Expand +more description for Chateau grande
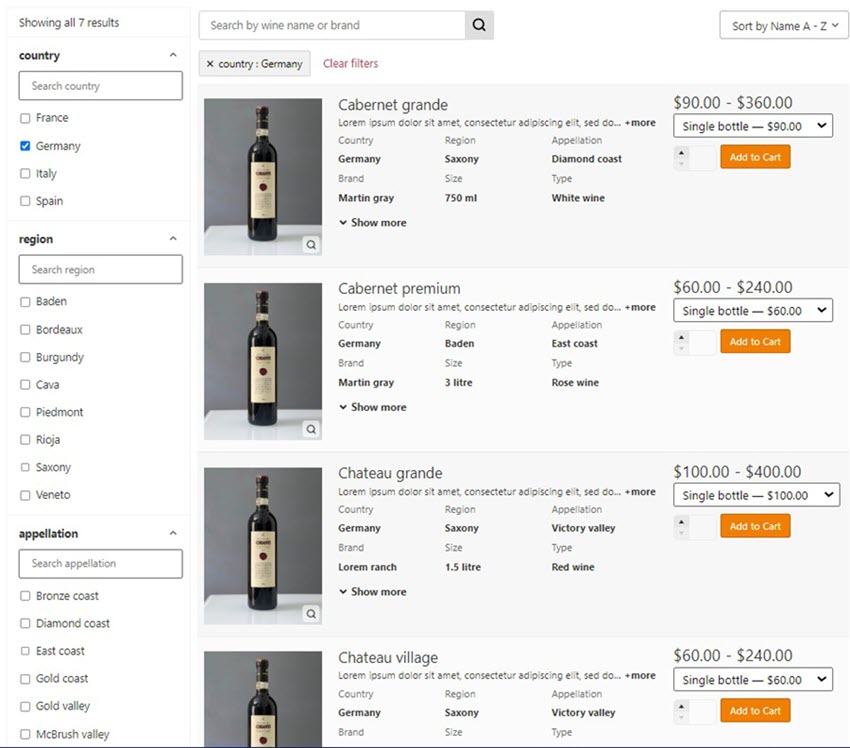Viewport: 850px width, 748px height. pos(640,492)
